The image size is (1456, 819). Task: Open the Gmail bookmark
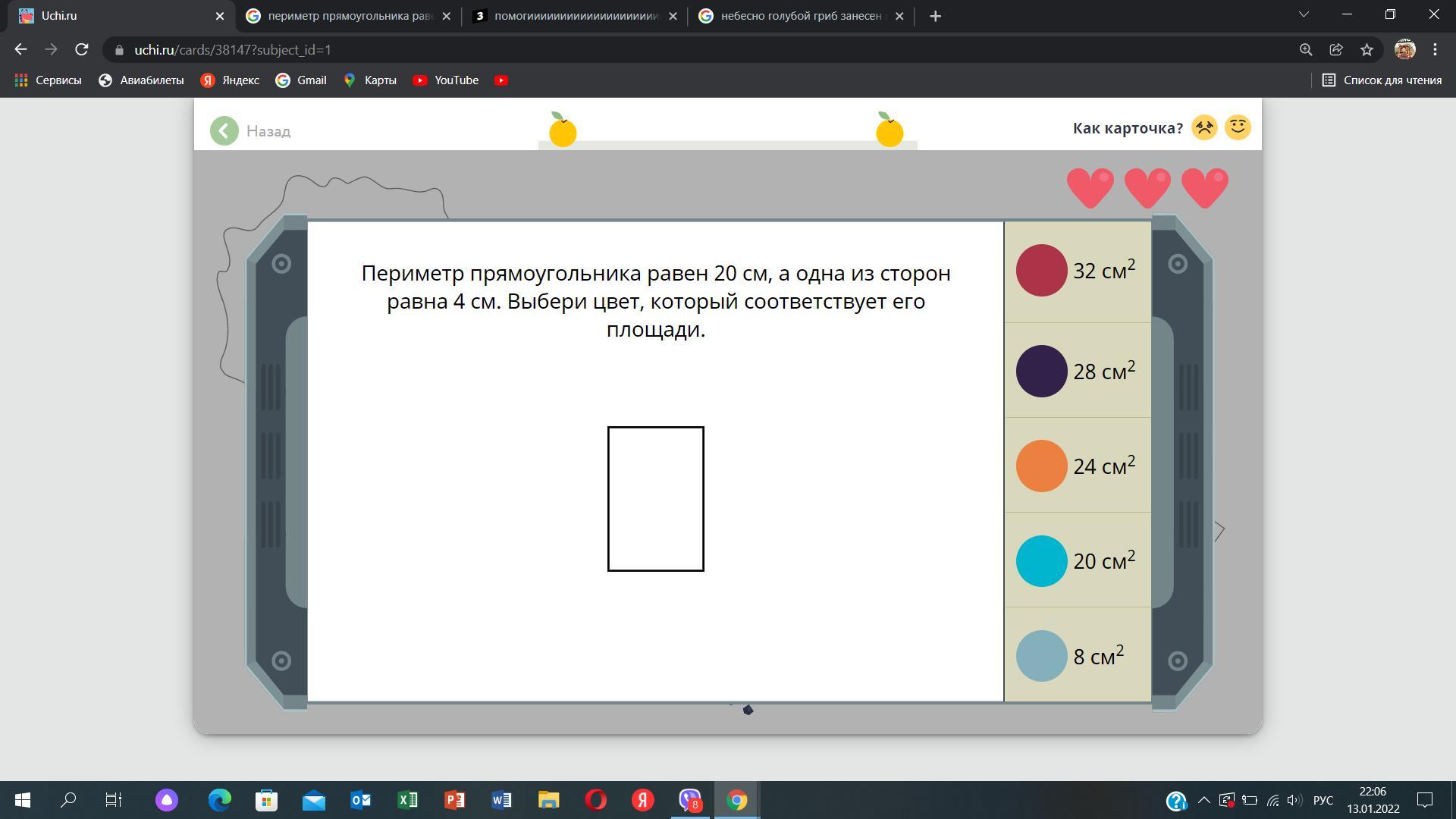point(301,80)
